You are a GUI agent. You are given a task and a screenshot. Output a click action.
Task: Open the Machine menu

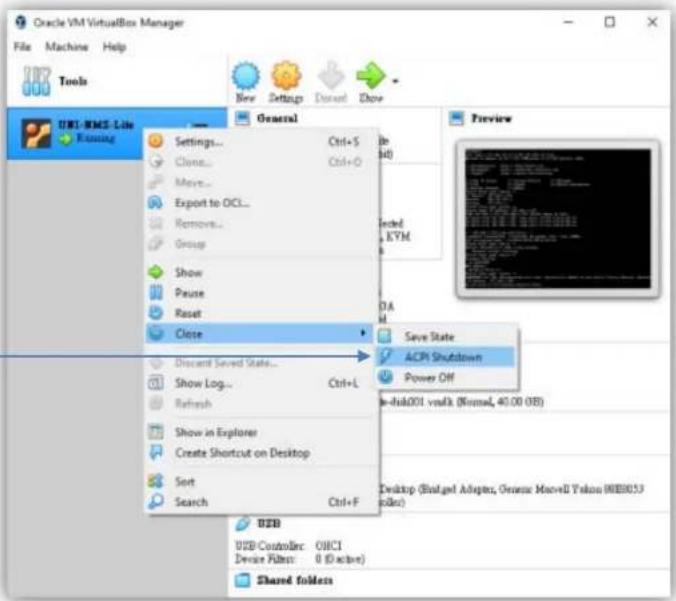pos(67,47)
